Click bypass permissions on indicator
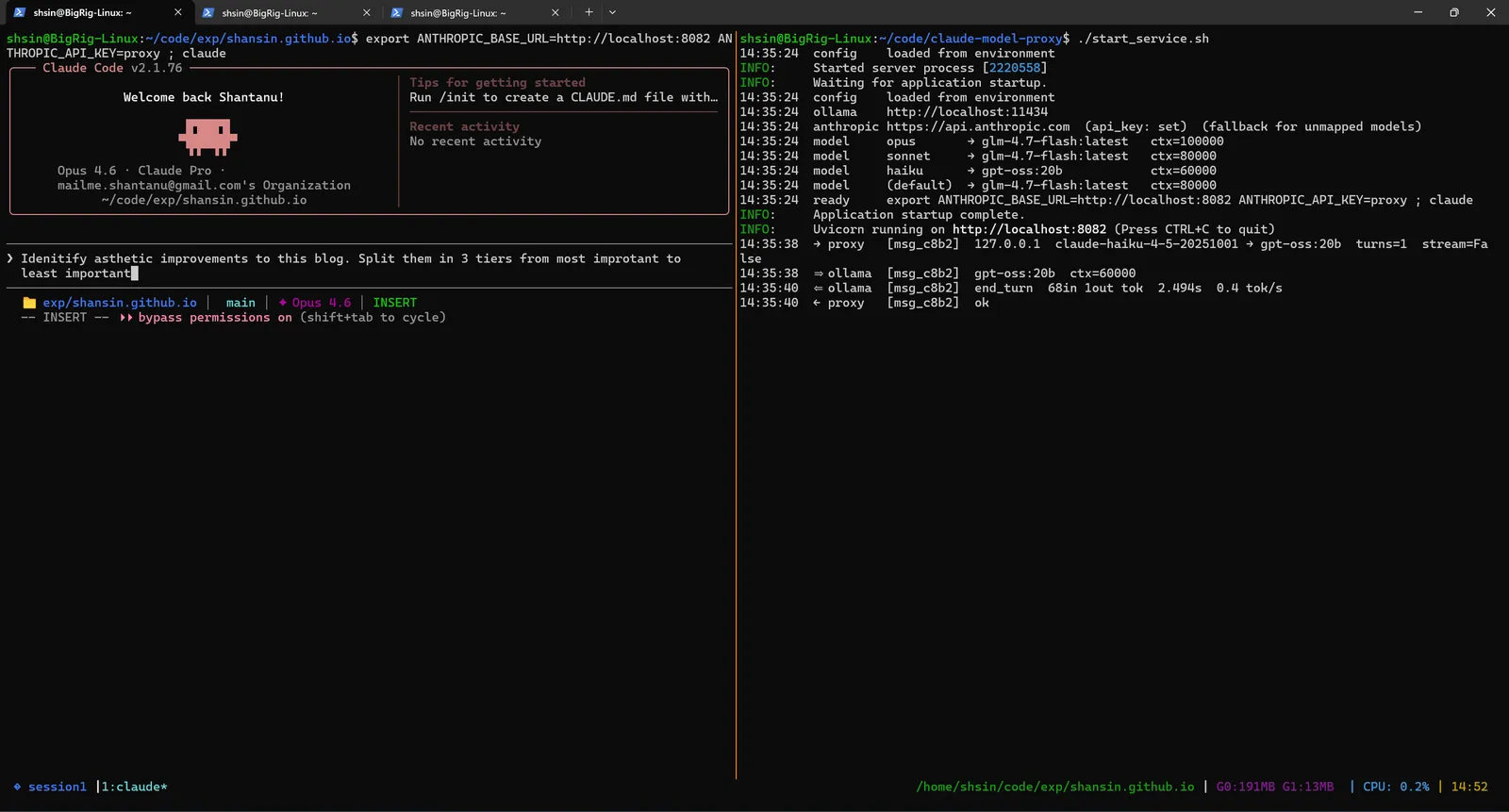This screenshot has width=1509, height=812. (x=207, y=317)
